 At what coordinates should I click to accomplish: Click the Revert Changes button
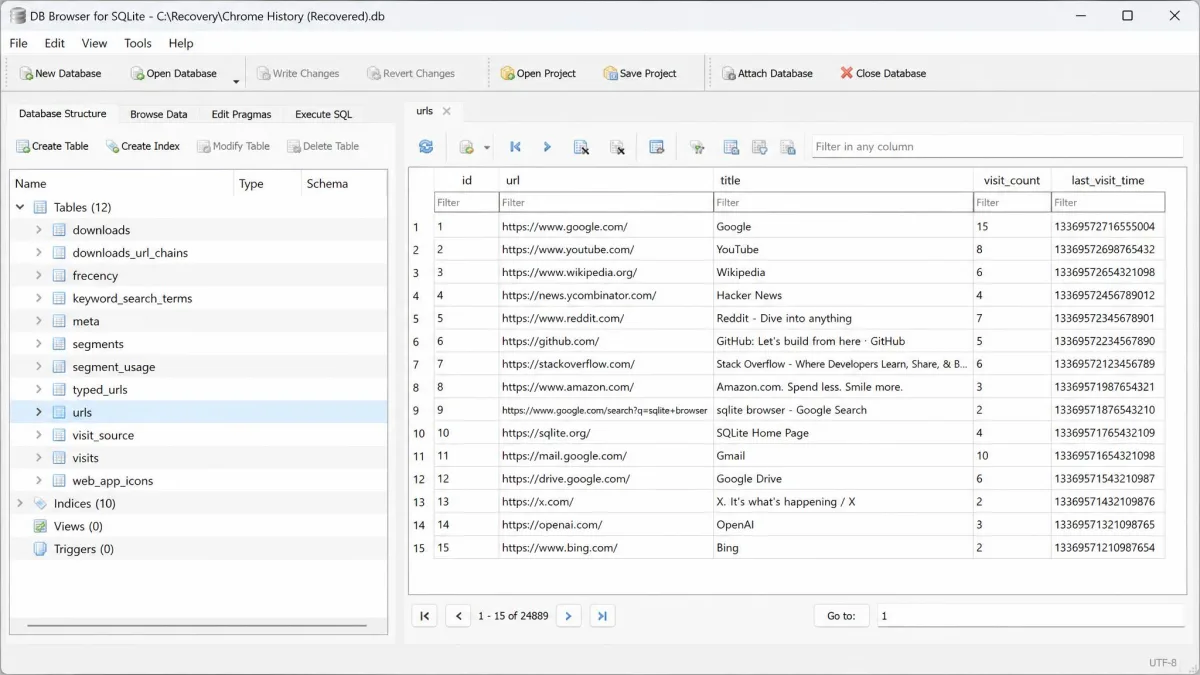point(411,73)
